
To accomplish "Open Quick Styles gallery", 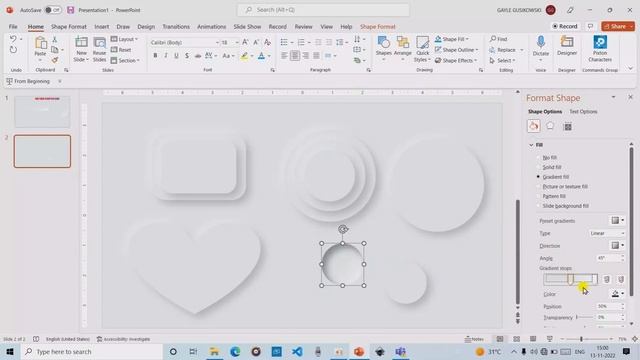I will (x=422, y=49).
